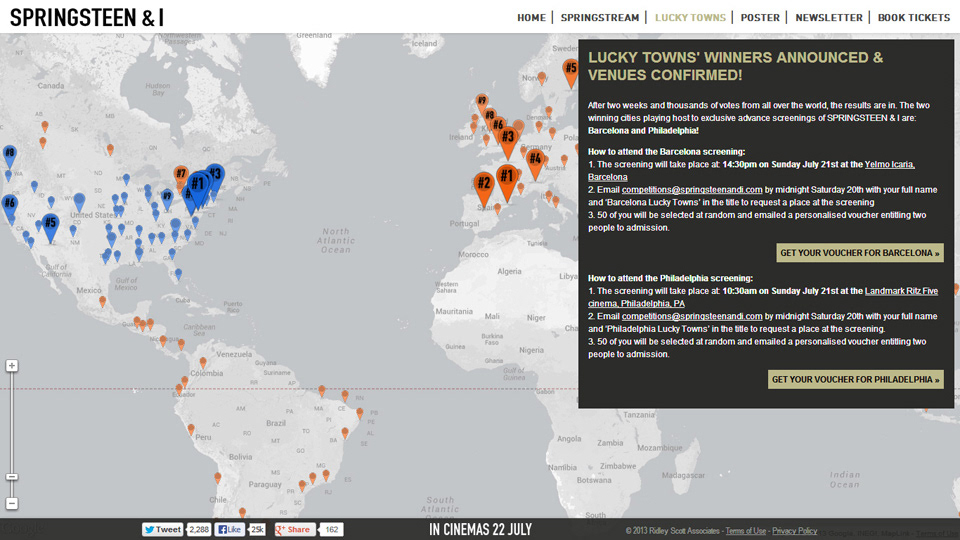Select the orange pin in Peru
Viewport: 960px width, 540px height.
191,430
